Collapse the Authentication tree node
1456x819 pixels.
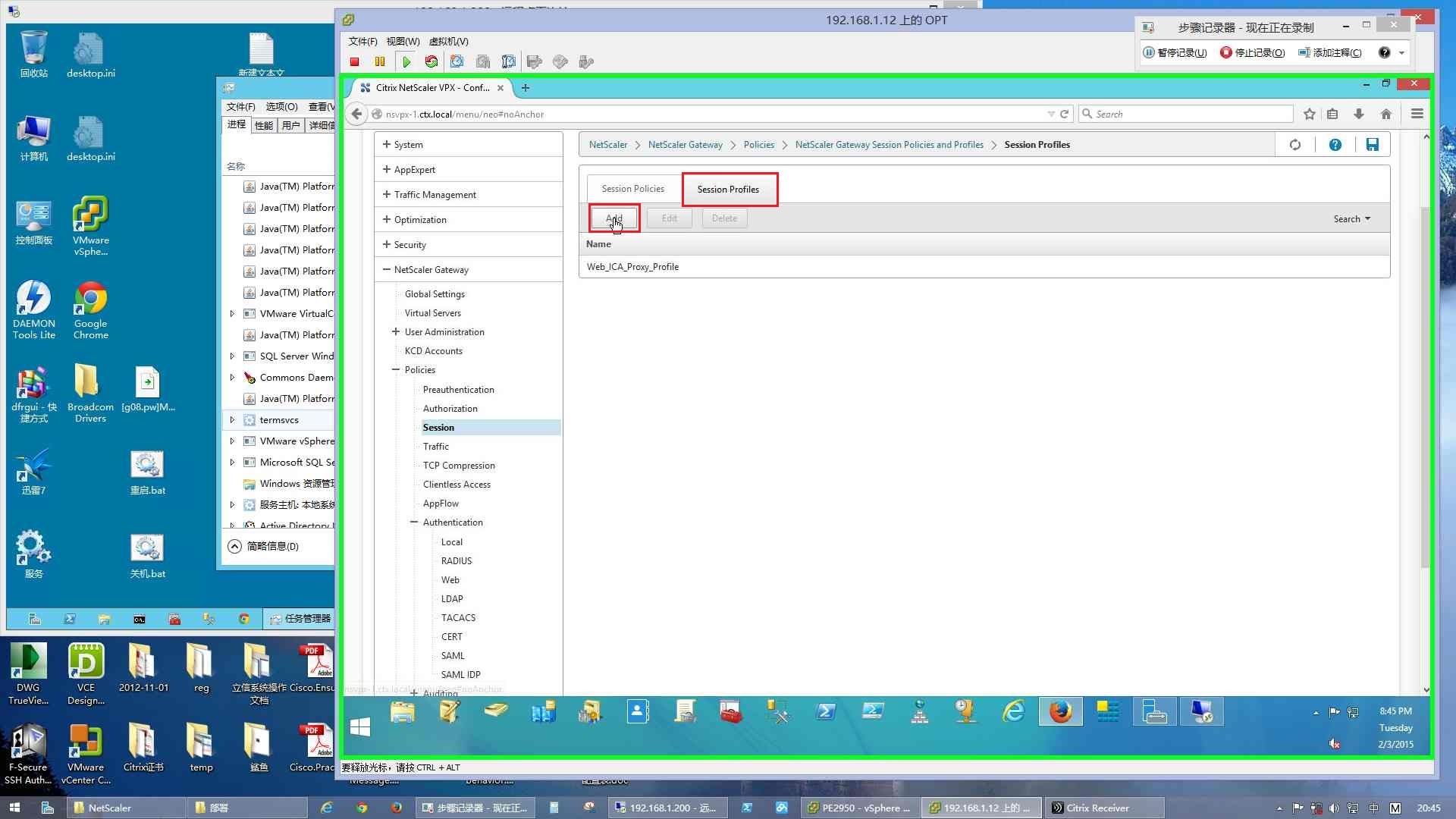coord(414,522)
